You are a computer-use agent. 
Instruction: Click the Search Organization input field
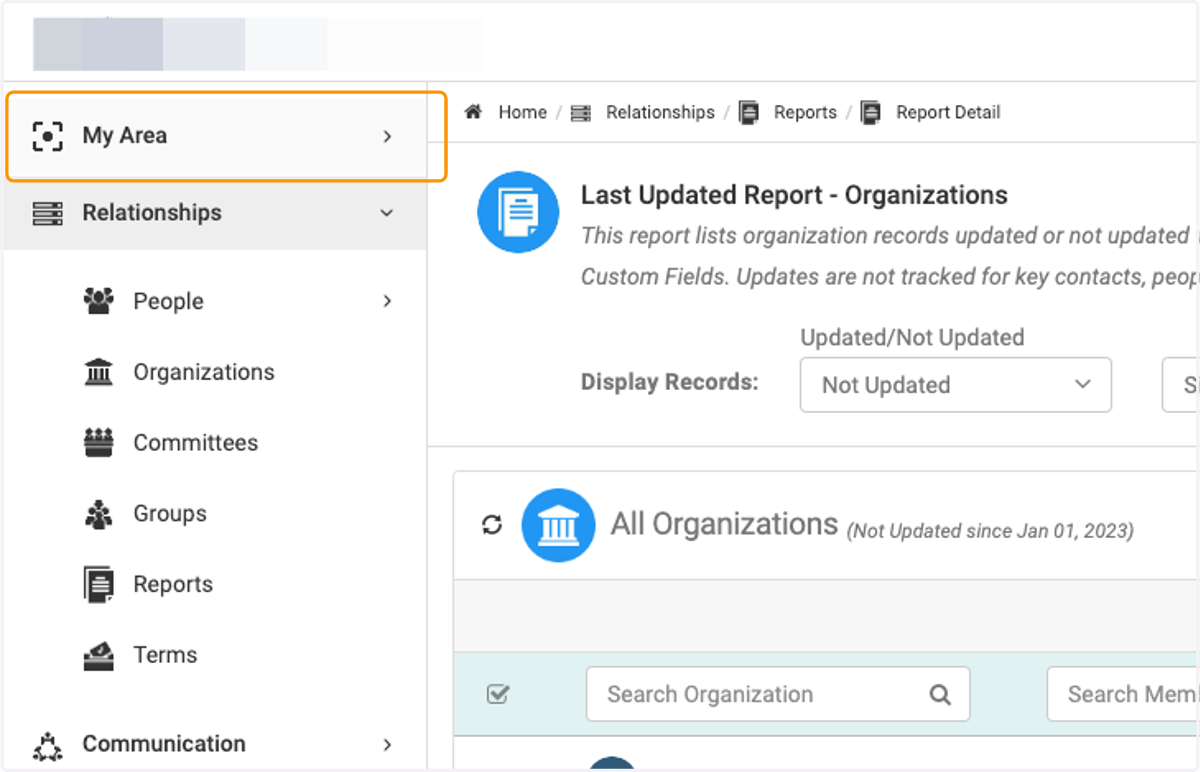778,694
